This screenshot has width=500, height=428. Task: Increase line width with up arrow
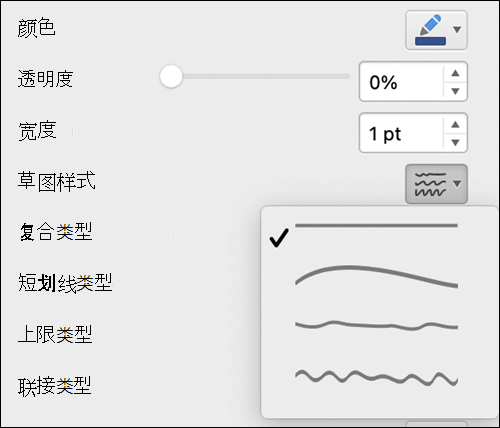click(x=455, y=124)
